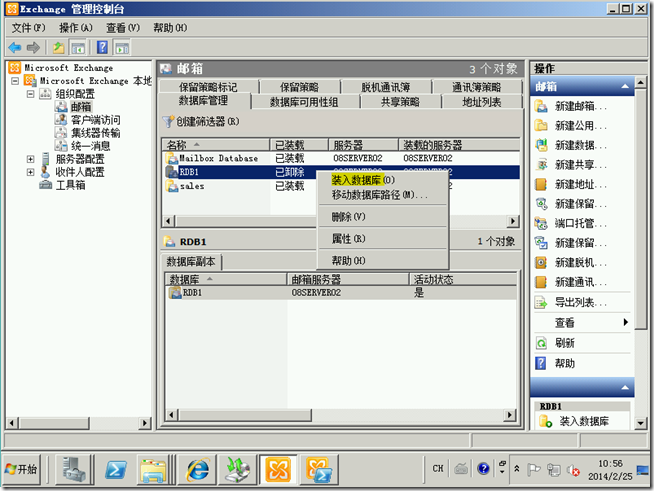Open the Help toolbar icon
The width and height of the screenshot is (654, 491).
pos(102,48)
